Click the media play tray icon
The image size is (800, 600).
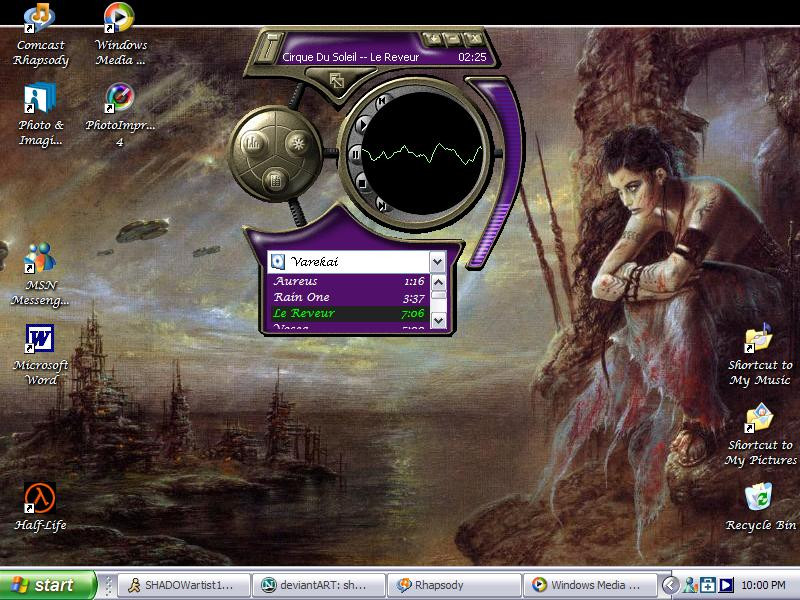(726, 585)
